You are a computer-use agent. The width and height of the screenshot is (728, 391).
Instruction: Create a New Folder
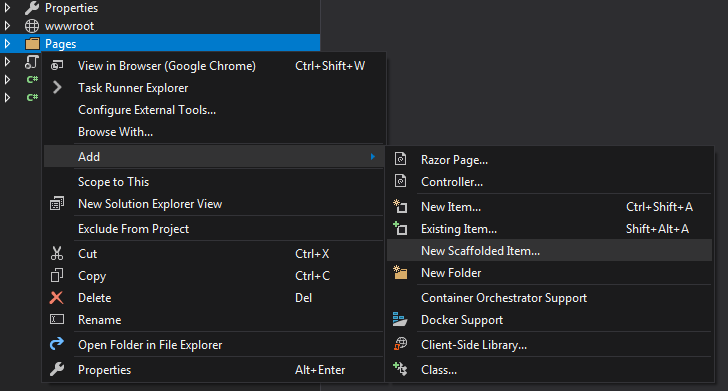point(549,273)
